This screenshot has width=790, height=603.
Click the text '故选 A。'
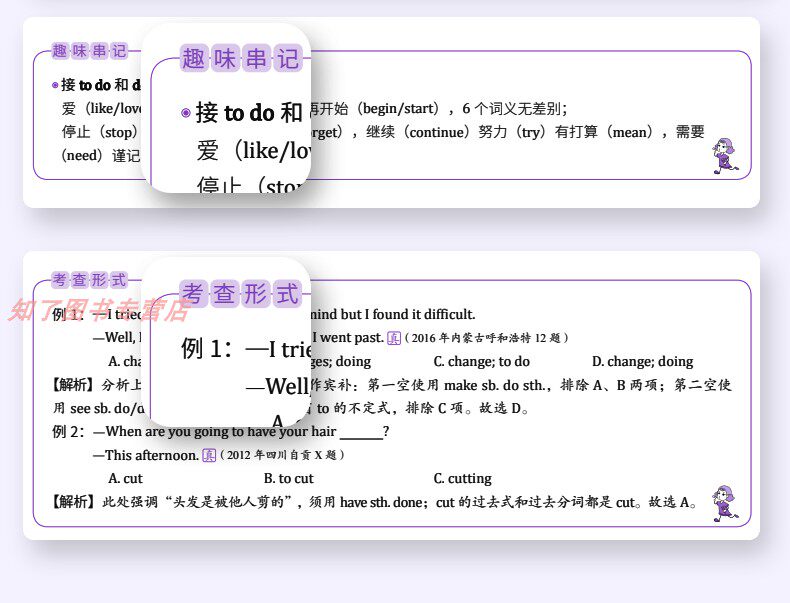tap(673, 502)
